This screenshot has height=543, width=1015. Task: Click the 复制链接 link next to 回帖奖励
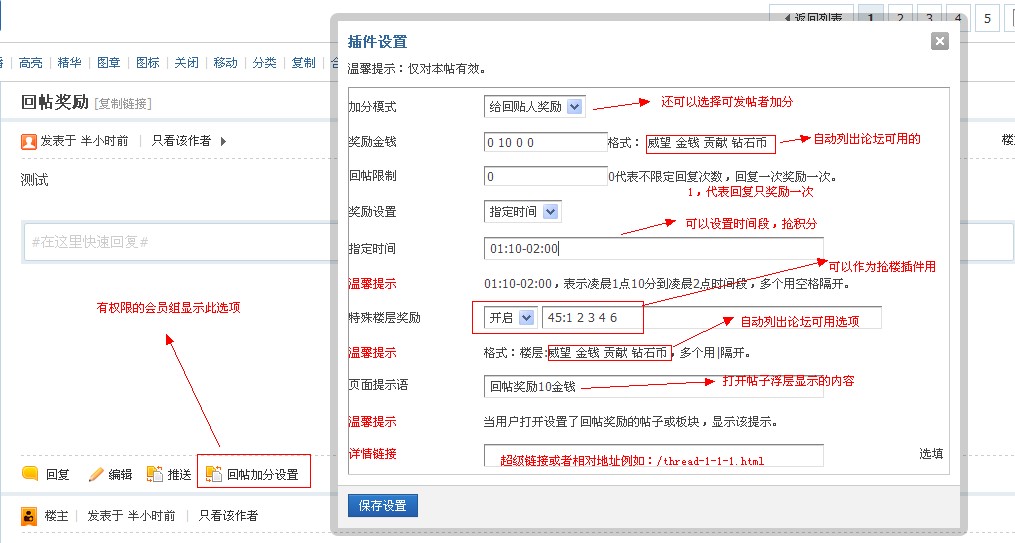click(123, 104)
